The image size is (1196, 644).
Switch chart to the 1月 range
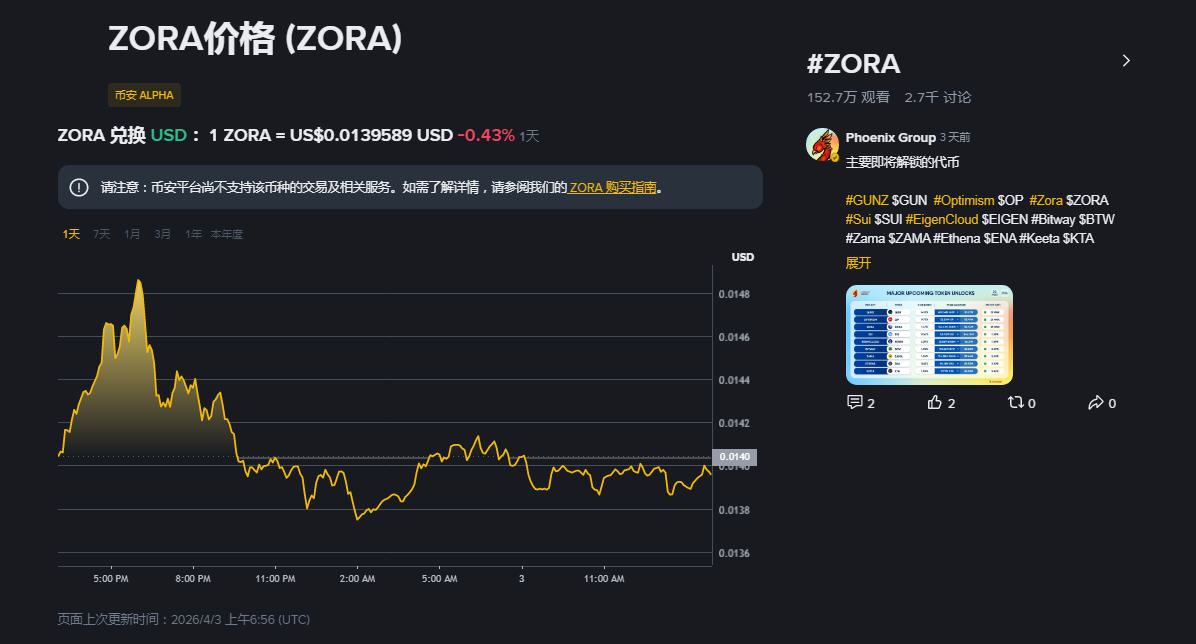pyautogui.click(x=132, y=234)
